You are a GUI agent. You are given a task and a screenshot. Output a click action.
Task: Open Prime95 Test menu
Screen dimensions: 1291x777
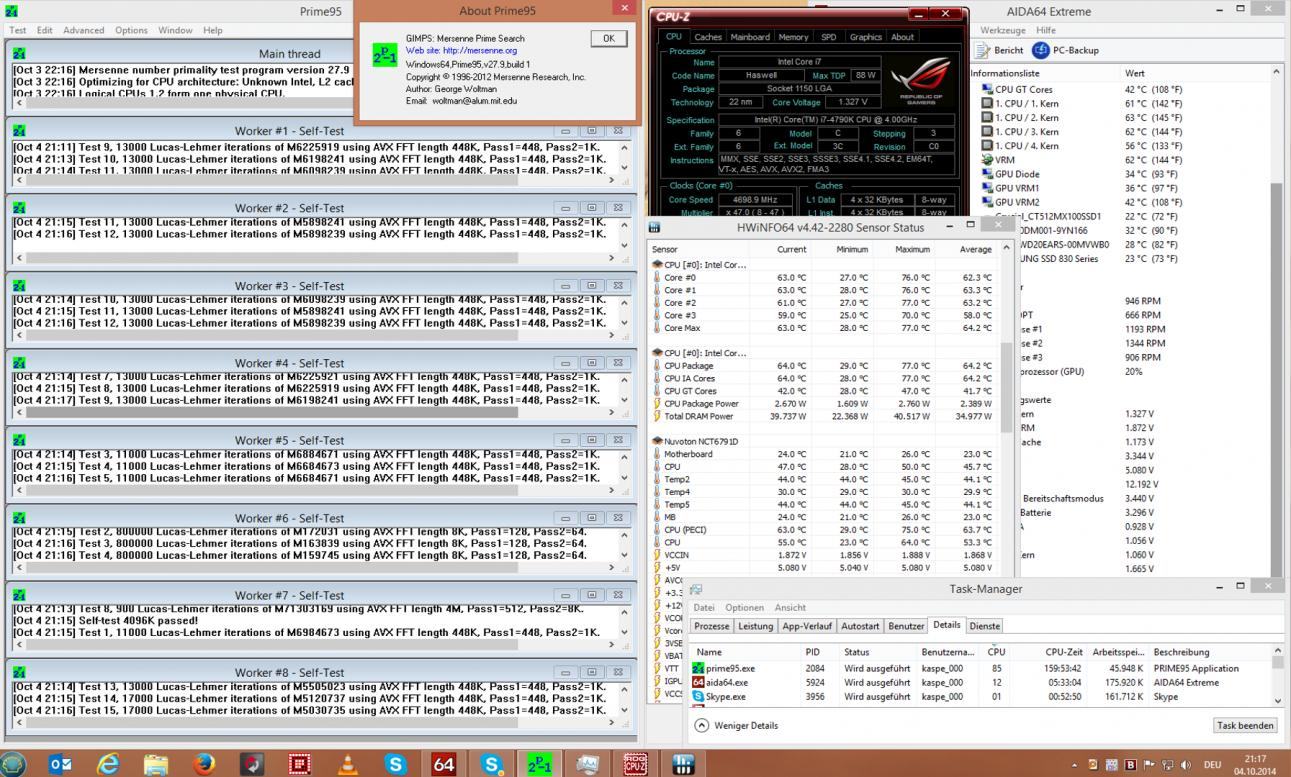pos(18,30)
